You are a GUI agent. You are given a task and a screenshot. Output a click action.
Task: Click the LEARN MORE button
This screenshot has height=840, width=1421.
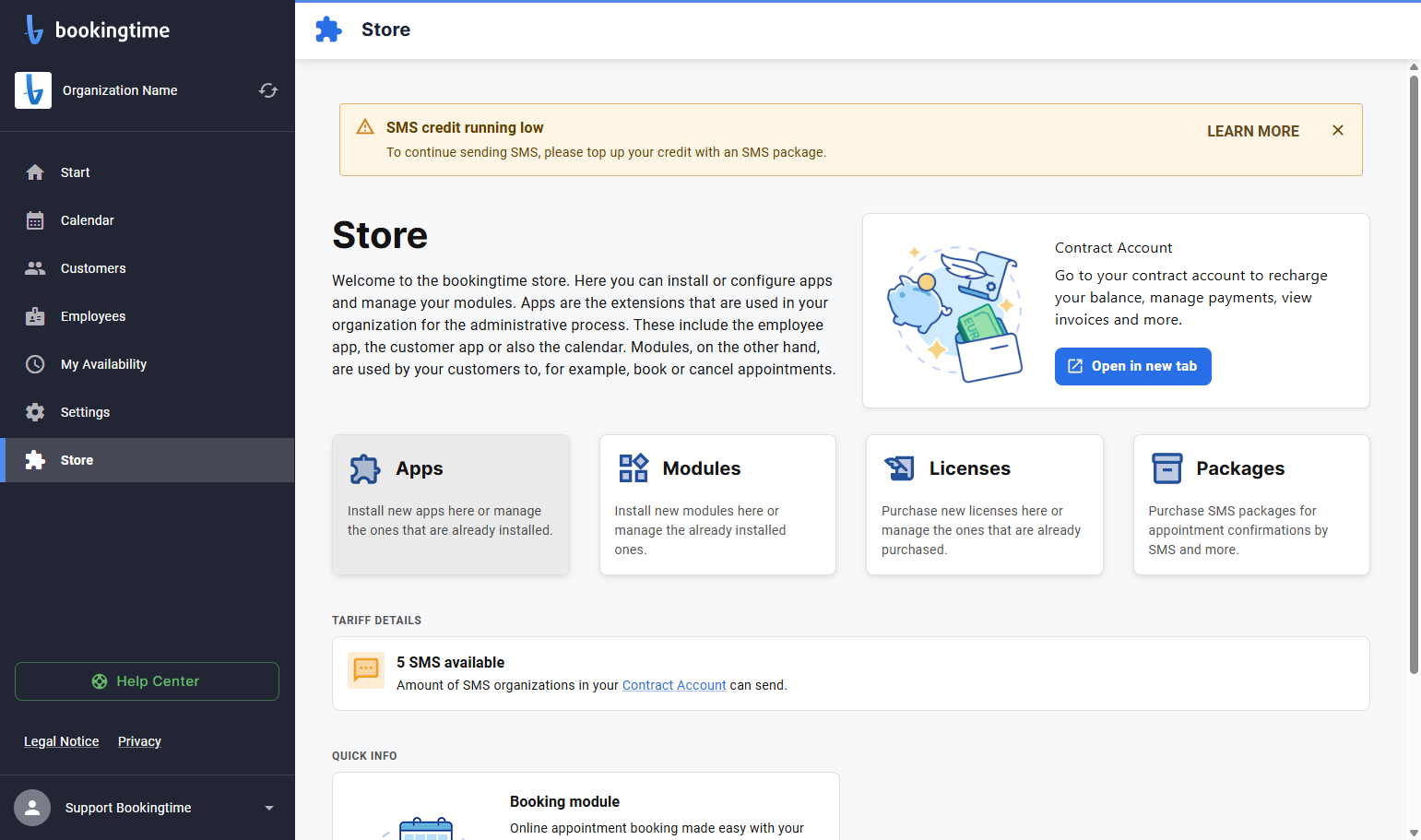click(x=1253, y=131)
